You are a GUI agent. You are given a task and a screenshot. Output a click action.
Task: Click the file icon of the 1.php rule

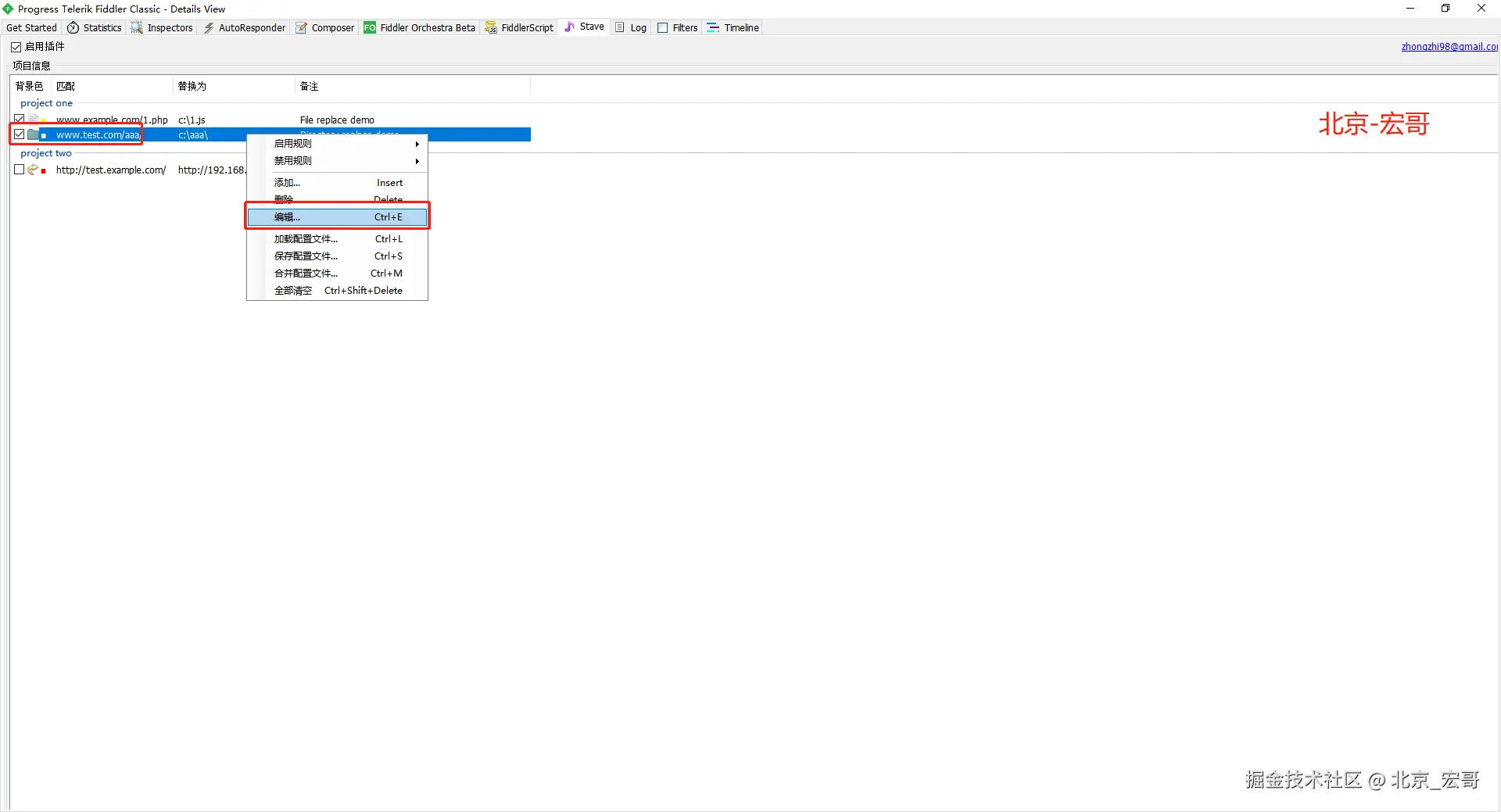tap(33, 120)
